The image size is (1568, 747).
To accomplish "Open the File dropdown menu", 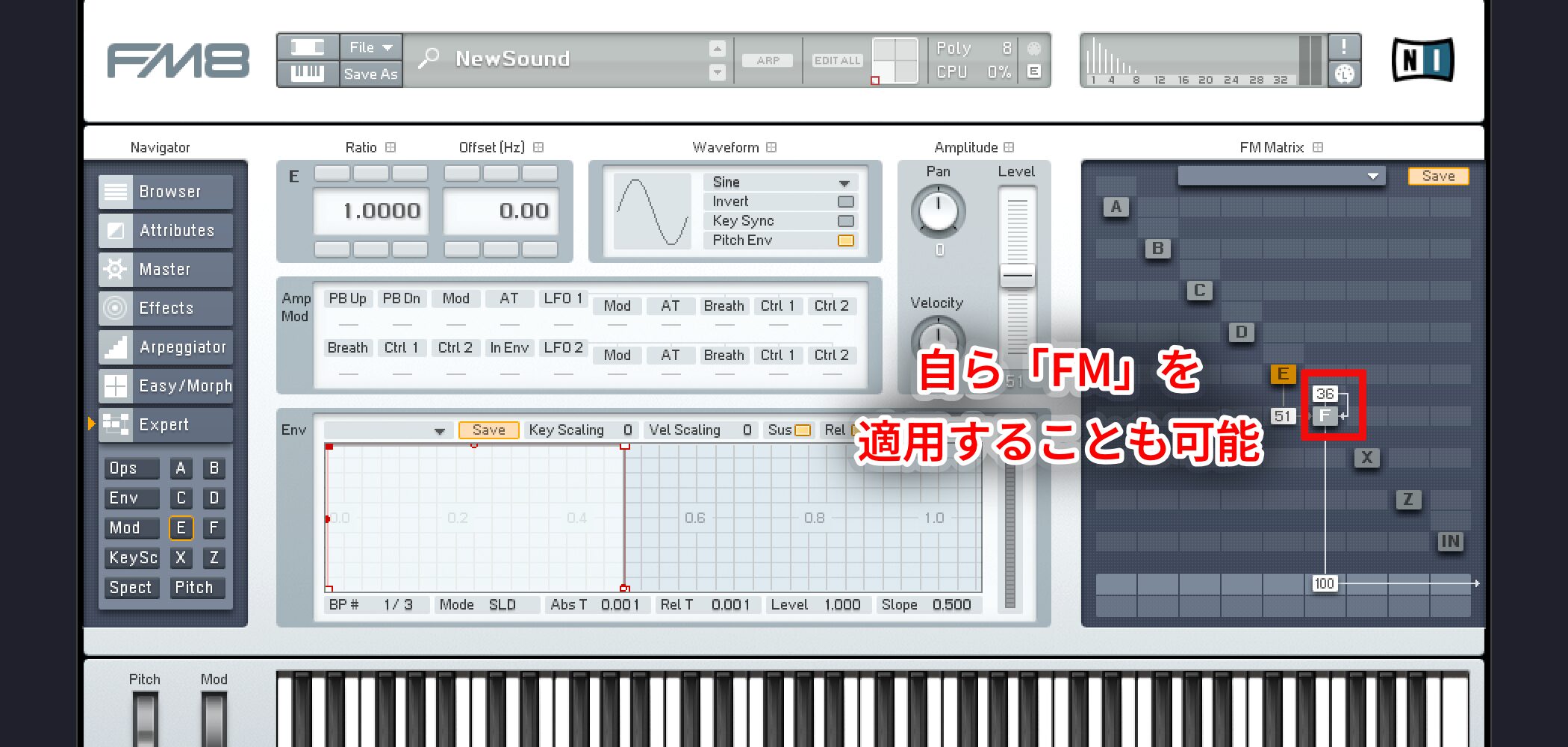I will tap(371, 47).
